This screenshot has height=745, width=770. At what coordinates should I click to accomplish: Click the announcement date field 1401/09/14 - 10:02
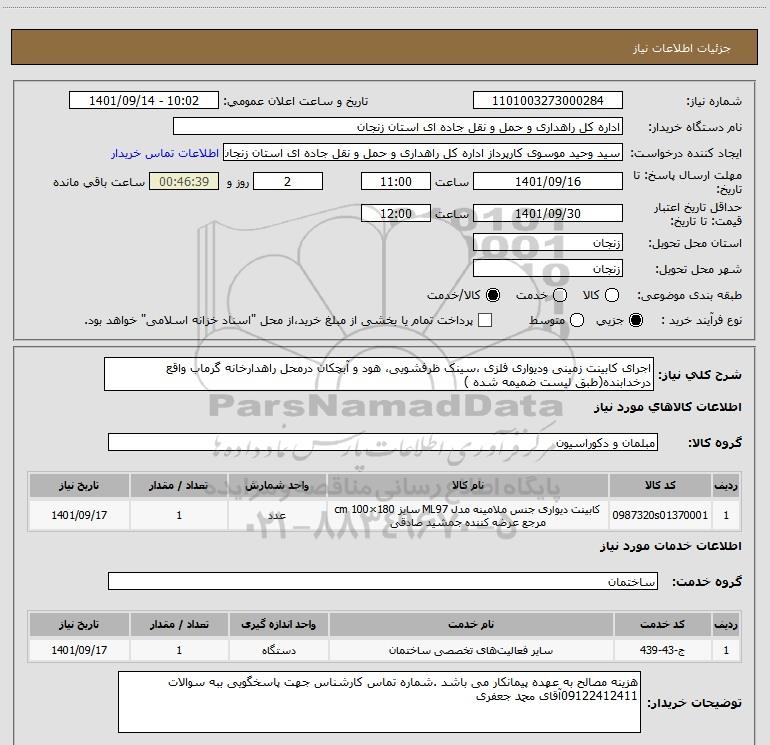coord(144,101)
